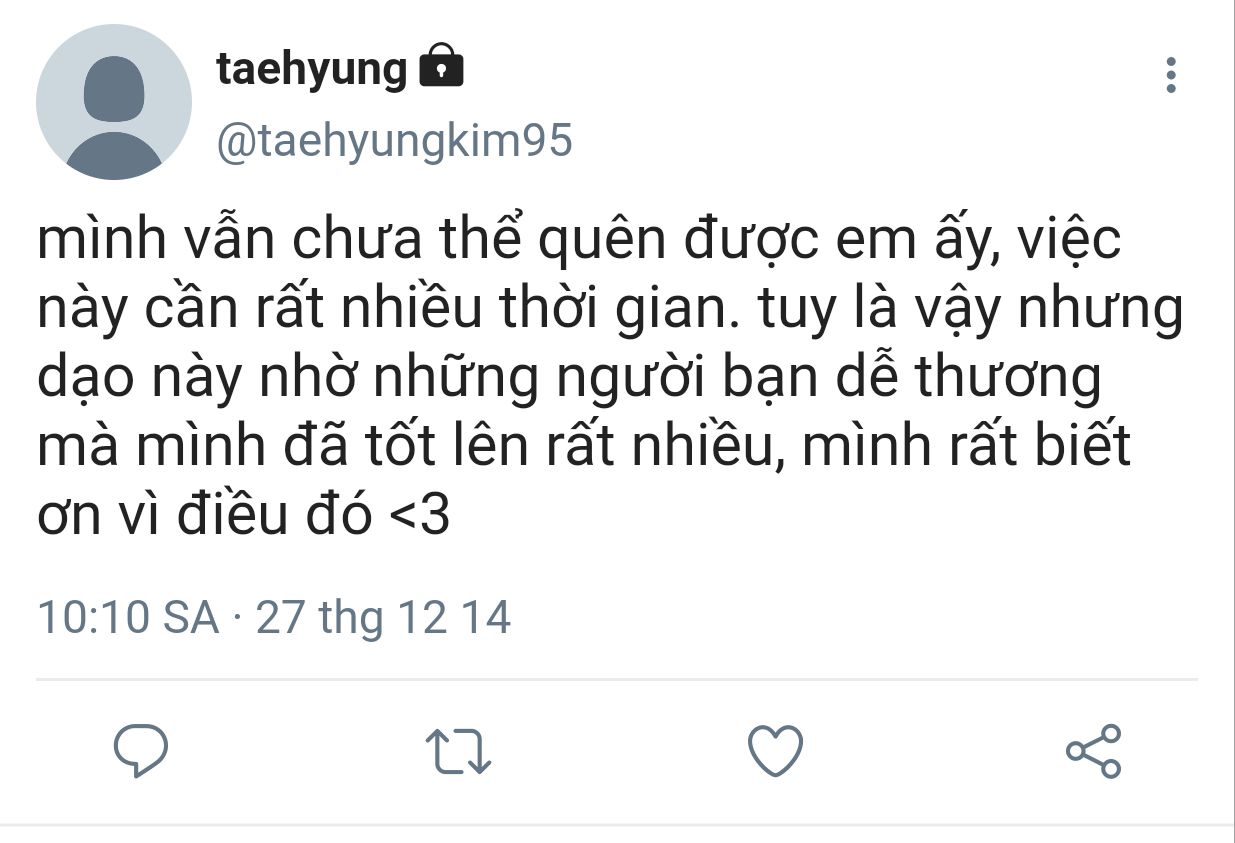Image resolution: width=1235 pixels, height=843 pixels.
Task: Click the "10:10 SA" timestamp
Action: 128,617
